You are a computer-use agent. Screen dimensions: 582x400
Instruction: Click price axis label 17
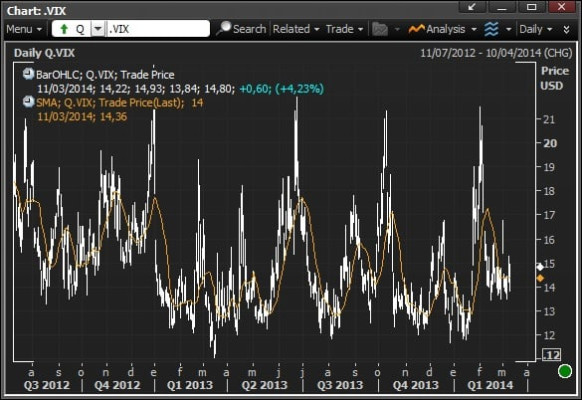(549, 215)
